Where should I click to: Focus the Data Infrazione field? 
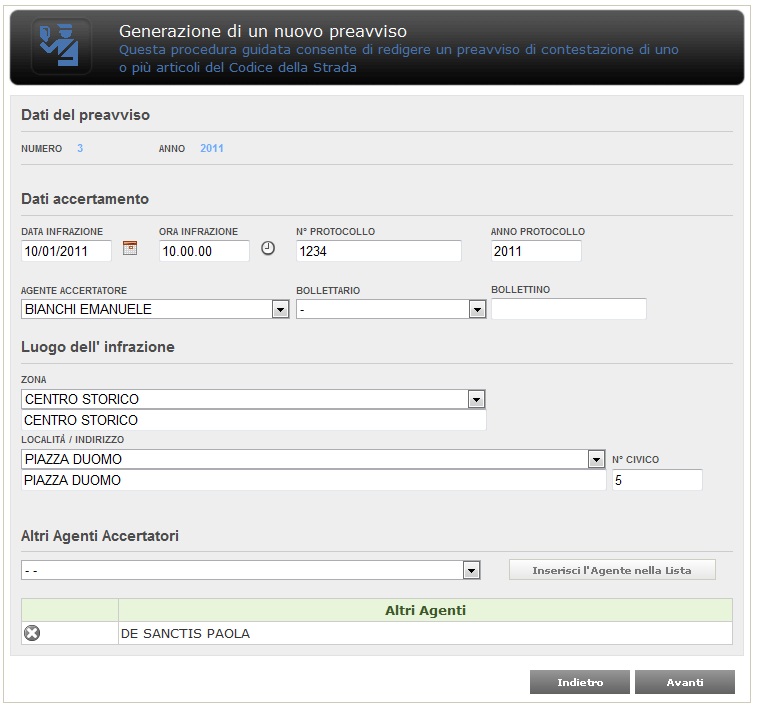click(x=66, y=251)
